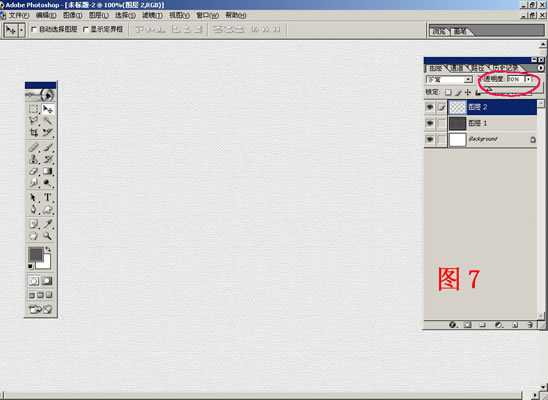Open the 图层 menu

coord(99,15)
